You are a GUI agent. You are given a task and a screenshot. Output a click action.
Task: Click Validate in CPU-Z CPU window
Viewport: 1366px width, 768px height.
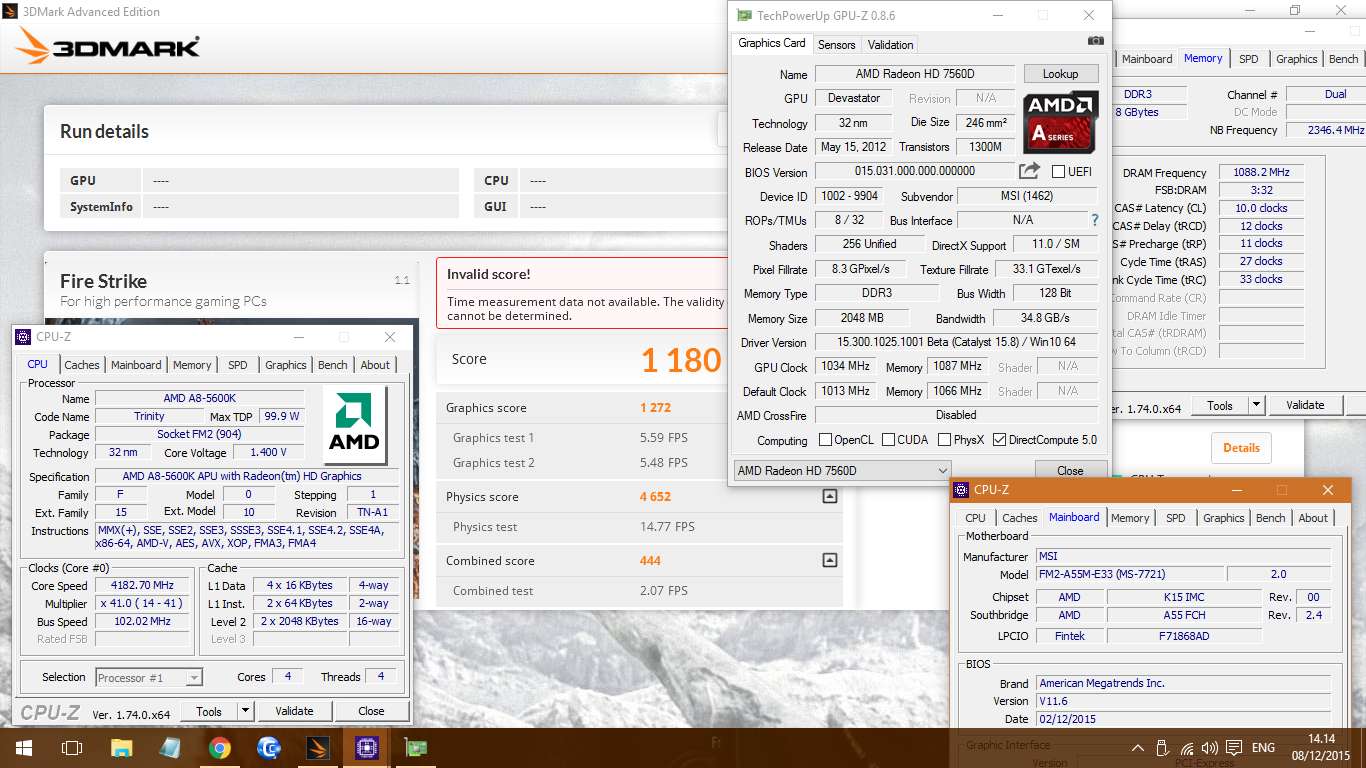click(294, 711)
